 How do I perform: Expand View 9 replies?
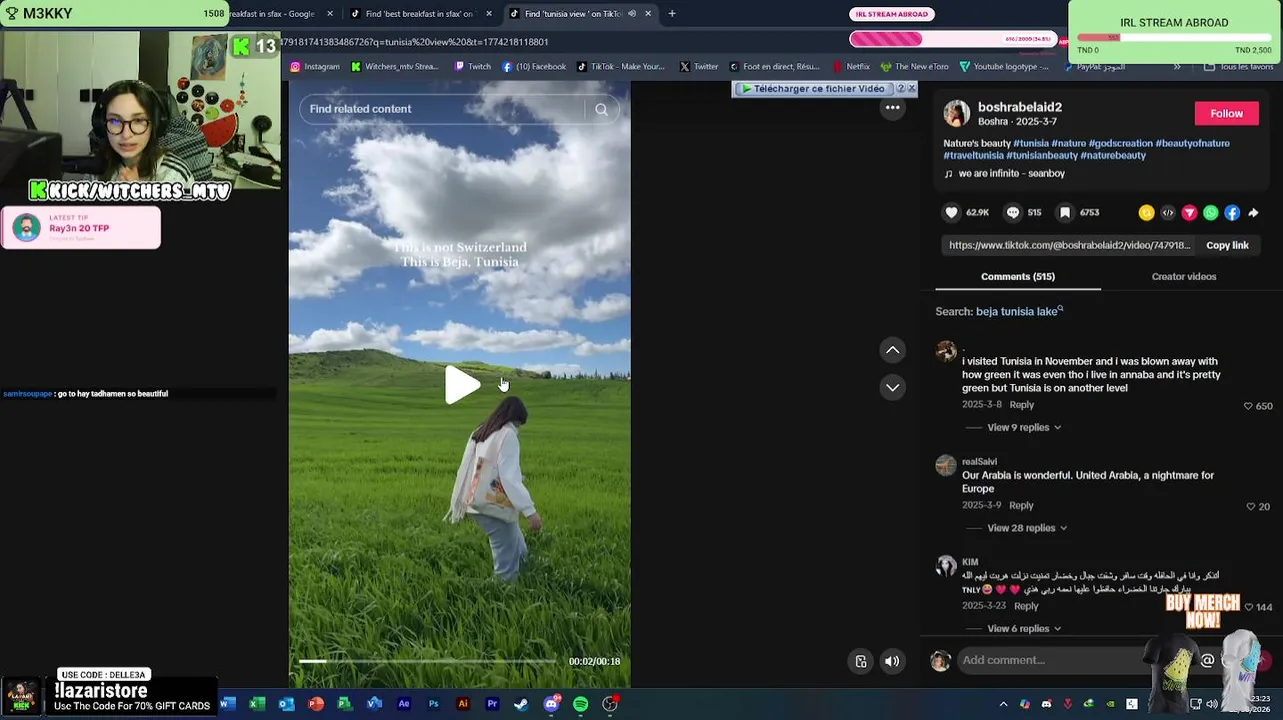[x=1024, y=428]
